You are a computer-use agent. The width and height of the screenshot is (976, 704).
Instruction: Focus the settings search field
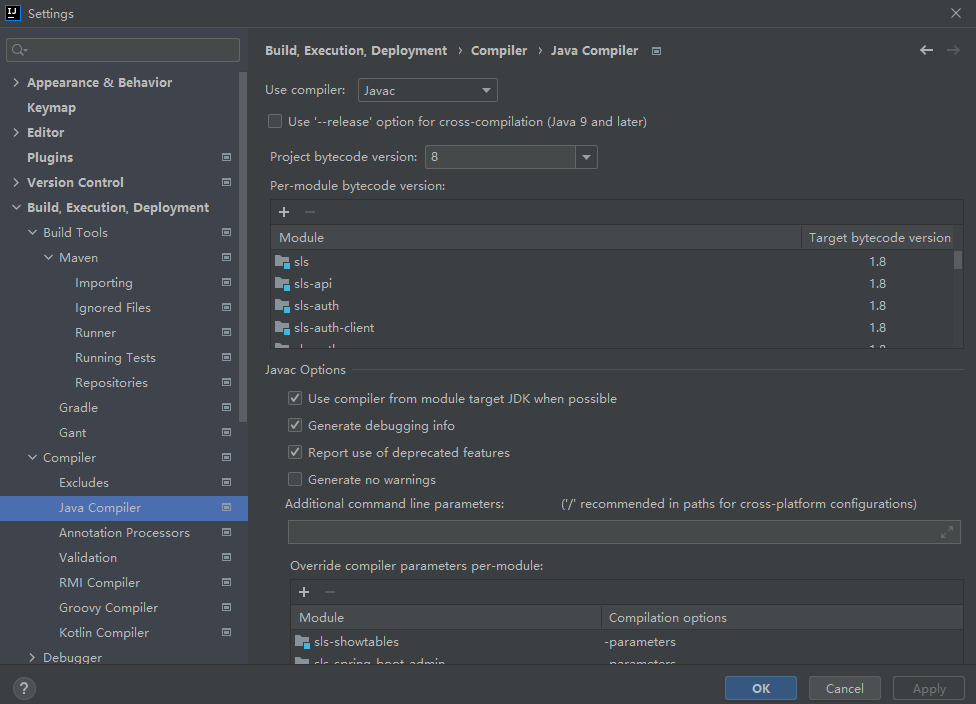123,50
